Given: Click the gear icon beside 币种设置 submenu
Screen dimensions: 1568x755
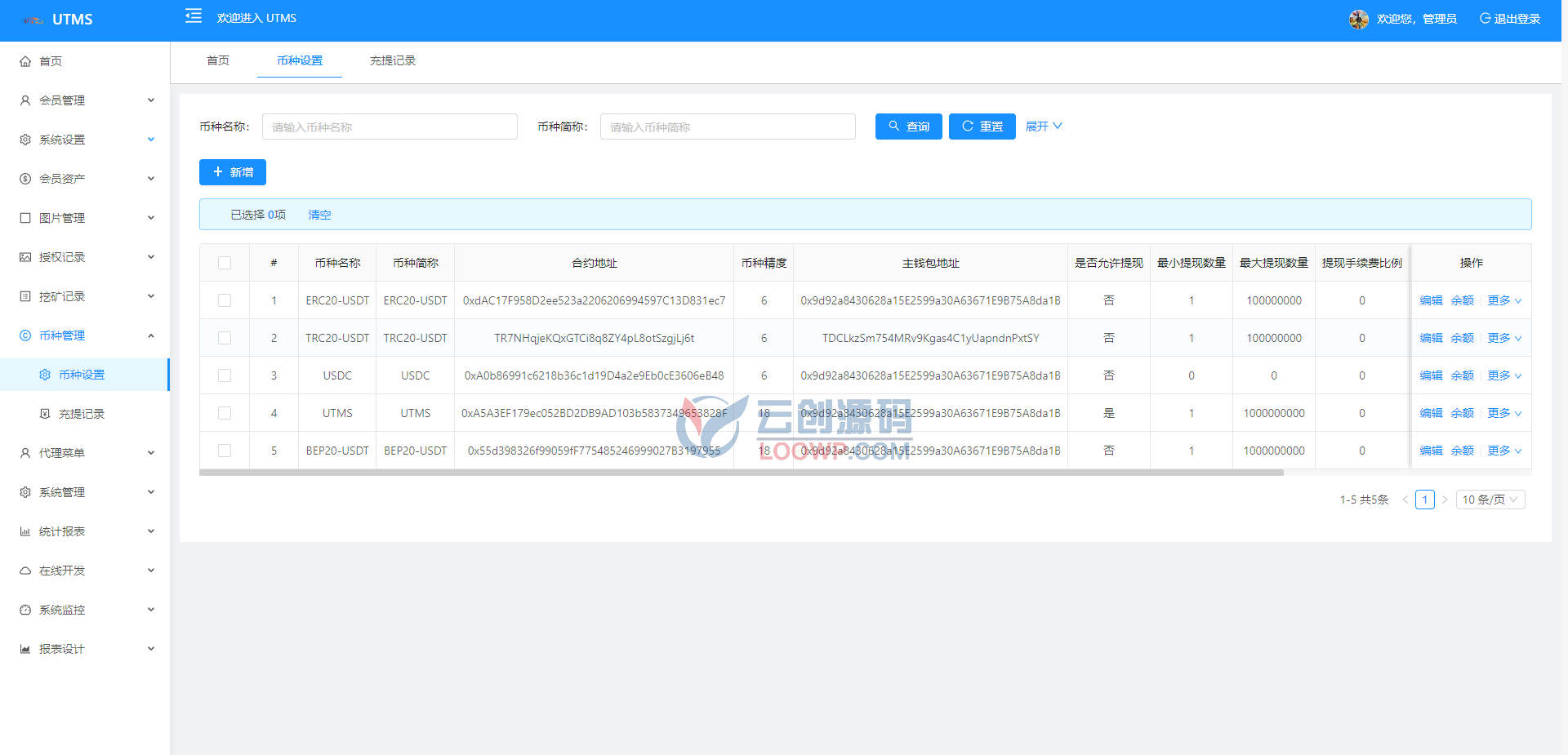Looking at the screenshot, I should (45, 375).
